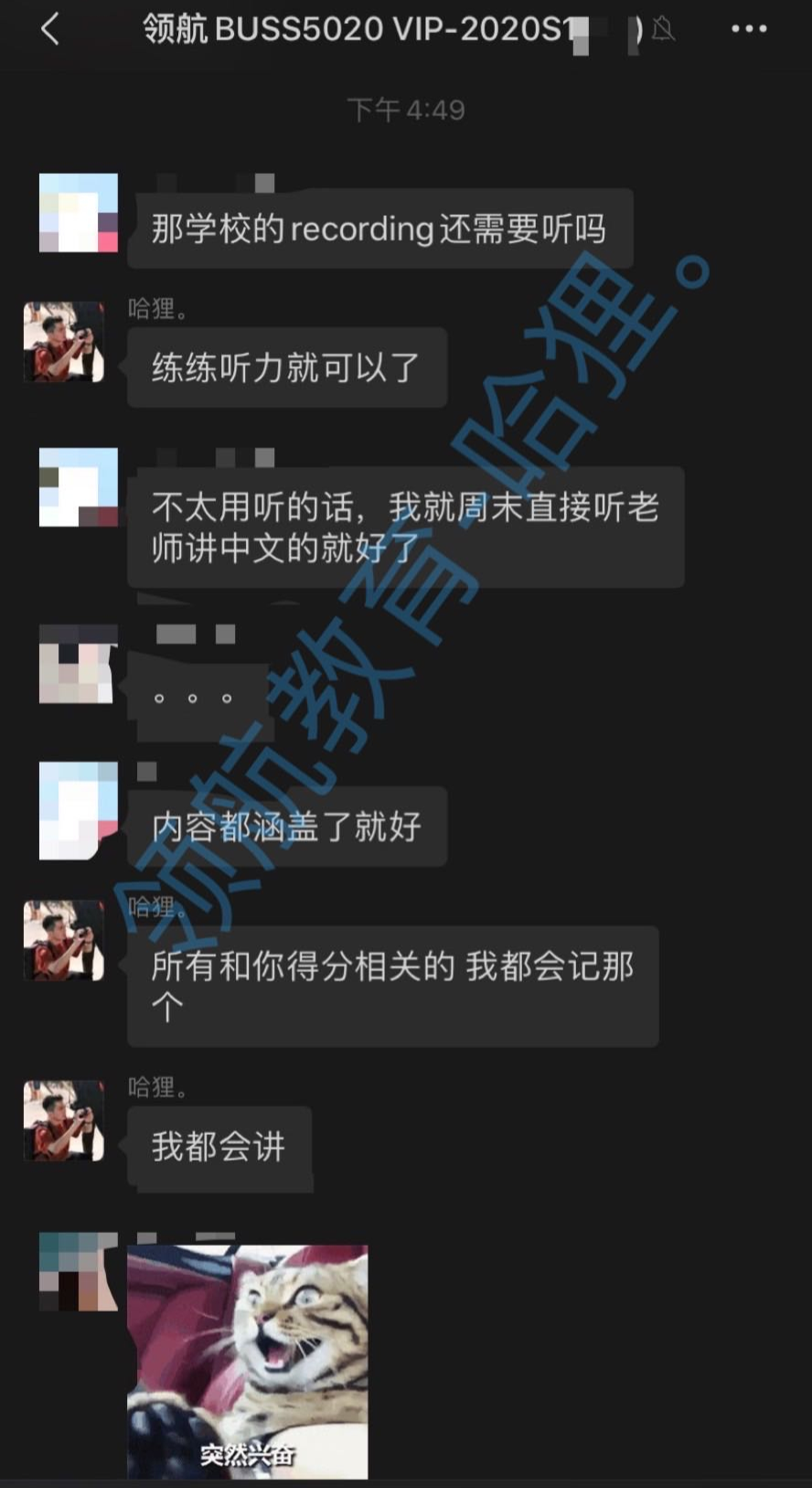This screenshot has height=1488, width=812.
Task: Select message 不太用听的话，我就周末直接听老师讲中文
Action: point(405,527)
